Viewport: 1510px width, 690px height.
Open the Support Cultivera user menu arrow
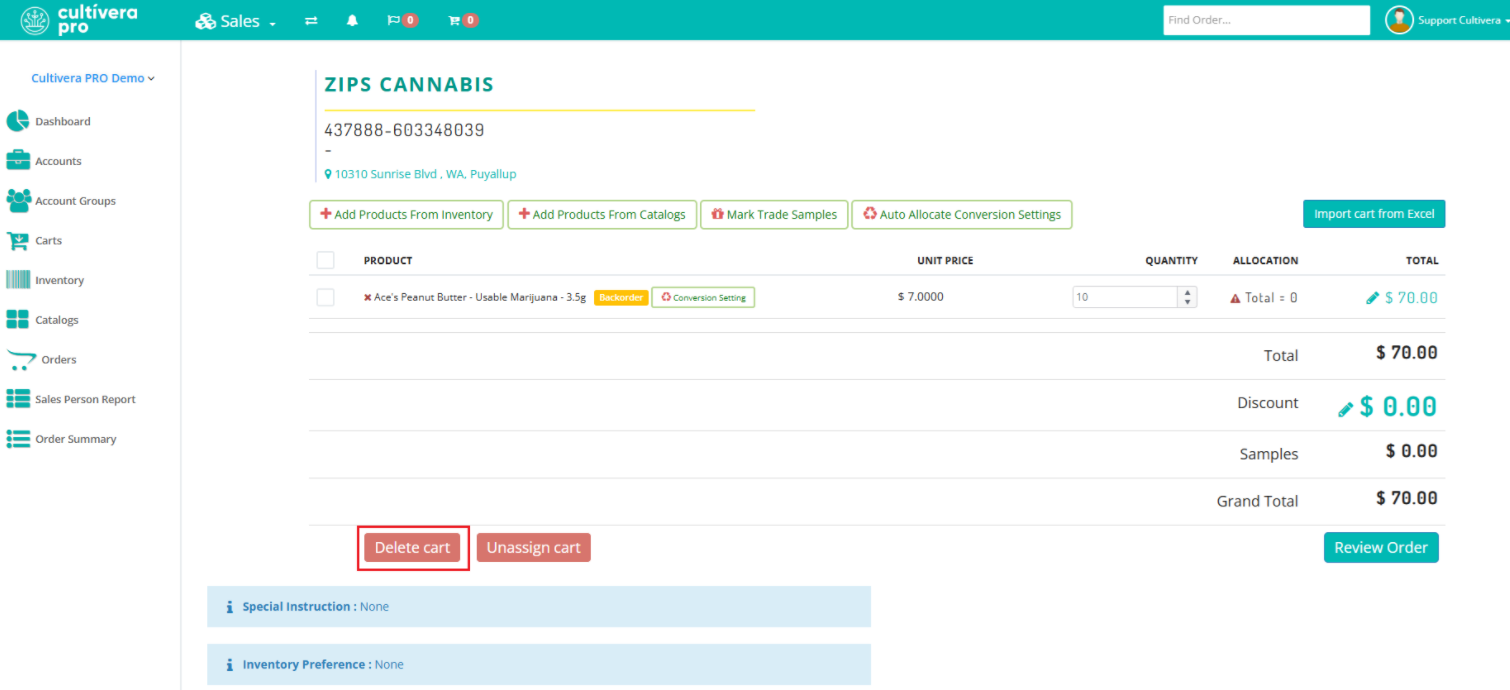tap(1506, 21)
